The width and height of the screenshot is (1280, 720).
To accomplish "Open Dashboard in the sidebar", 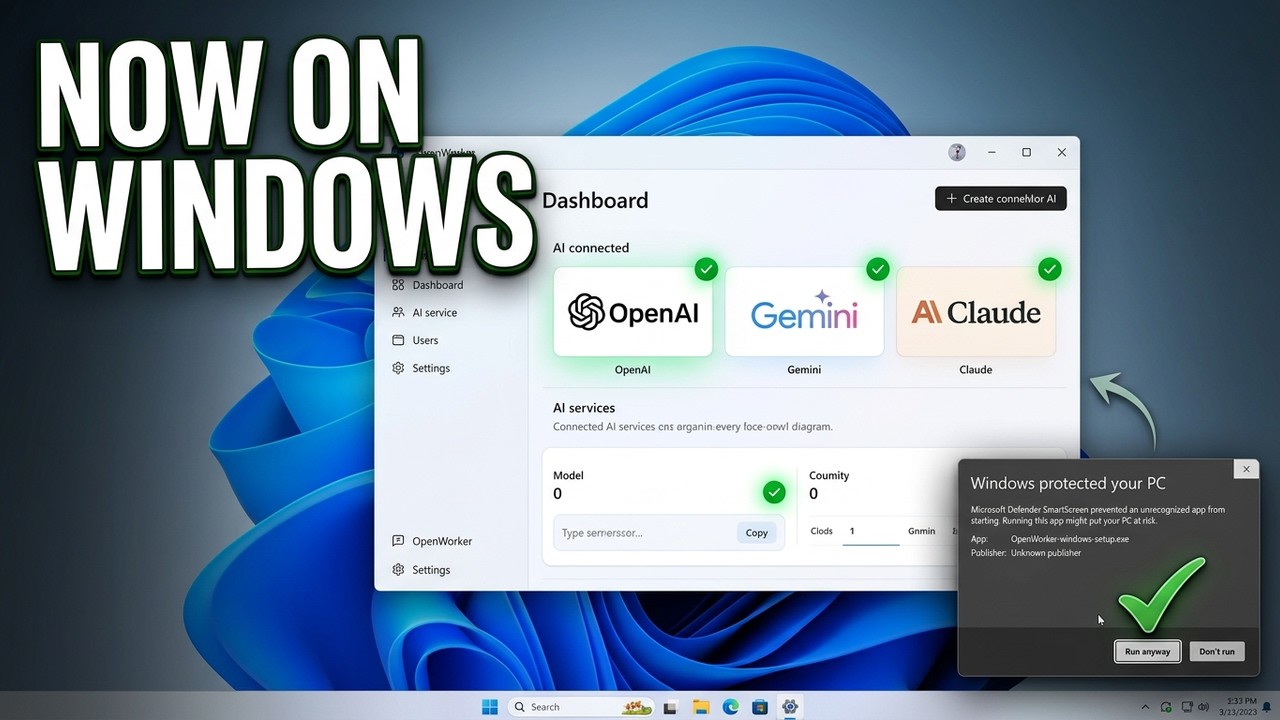I will pos(428,285).
